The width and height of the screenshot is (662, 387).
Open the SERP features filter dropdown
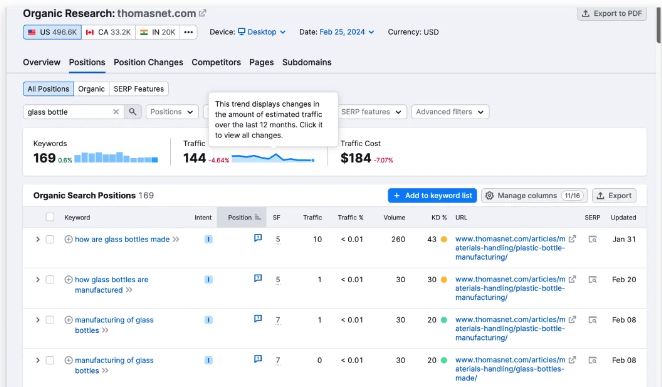pyautogui.click(x=371, y=112)
